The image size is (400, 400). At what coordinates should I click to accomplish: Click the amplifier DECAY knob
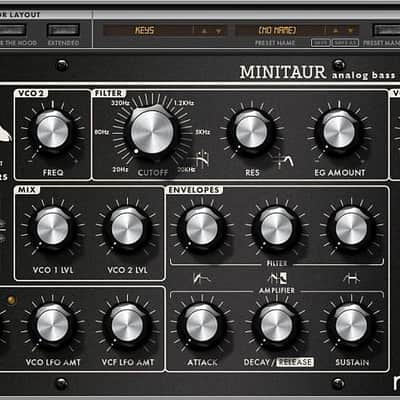[276, 325]
